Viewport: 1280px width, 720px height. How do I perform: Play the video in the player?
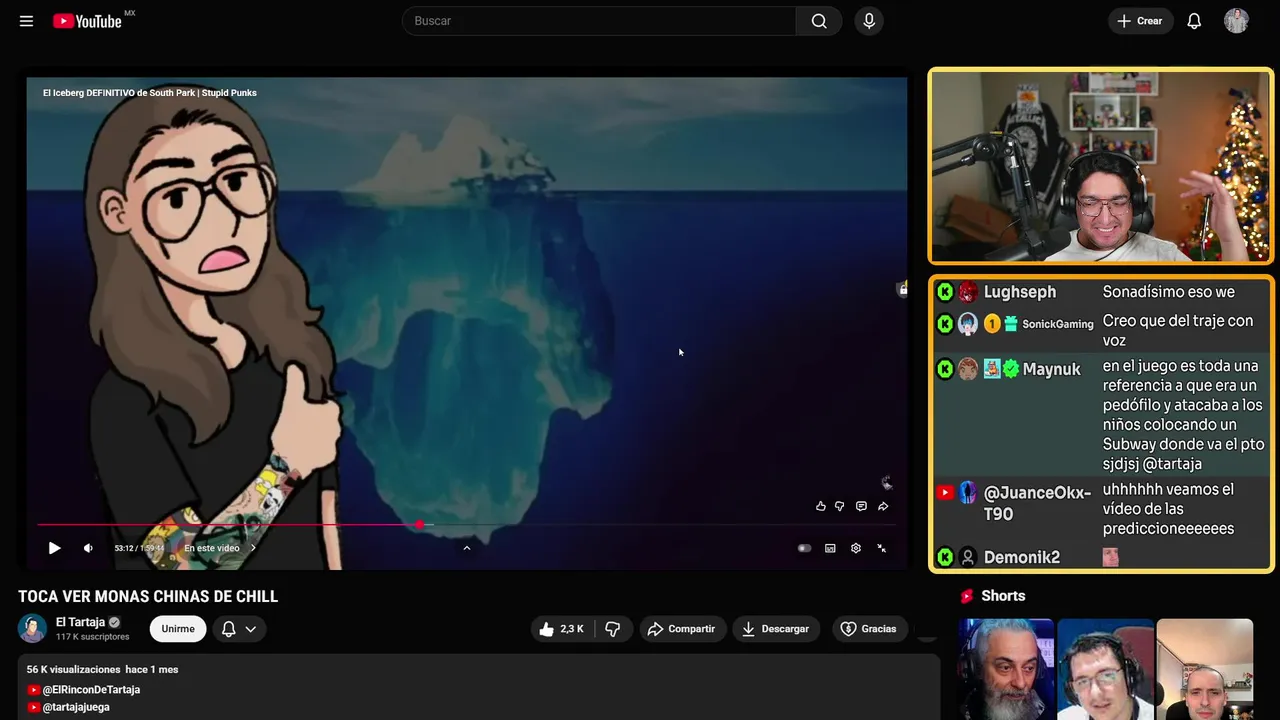click(x=54, y=548)
